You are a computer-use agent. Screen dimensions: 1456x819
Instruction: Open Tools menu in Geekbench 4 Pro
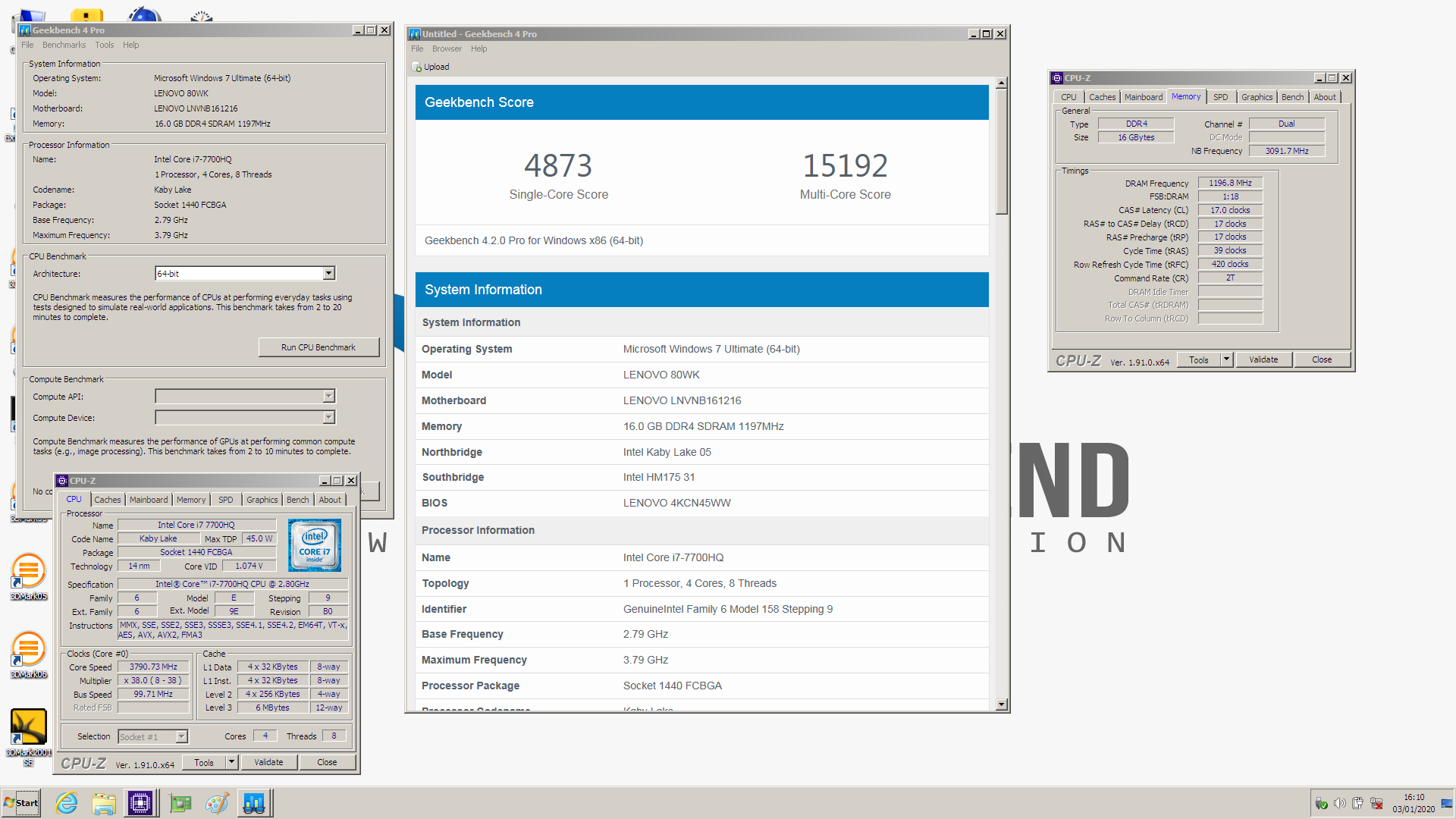pos(105,45)
